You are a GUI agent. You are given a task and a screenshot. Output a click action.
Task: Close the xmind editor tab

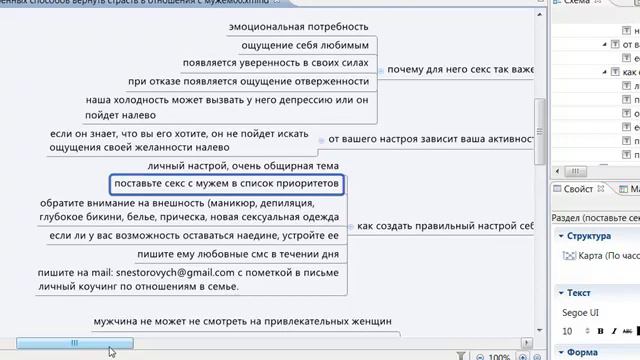pyautogui.click(x=276, y=2)
